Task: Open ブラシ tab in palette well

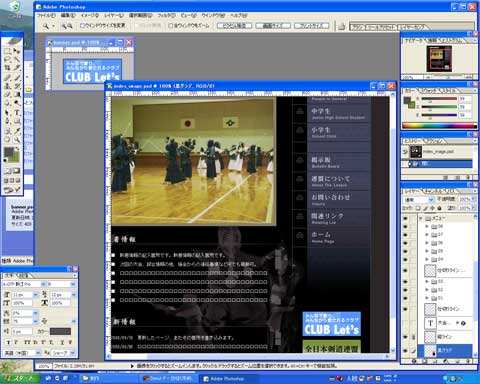Action: [x=358, y=27]
